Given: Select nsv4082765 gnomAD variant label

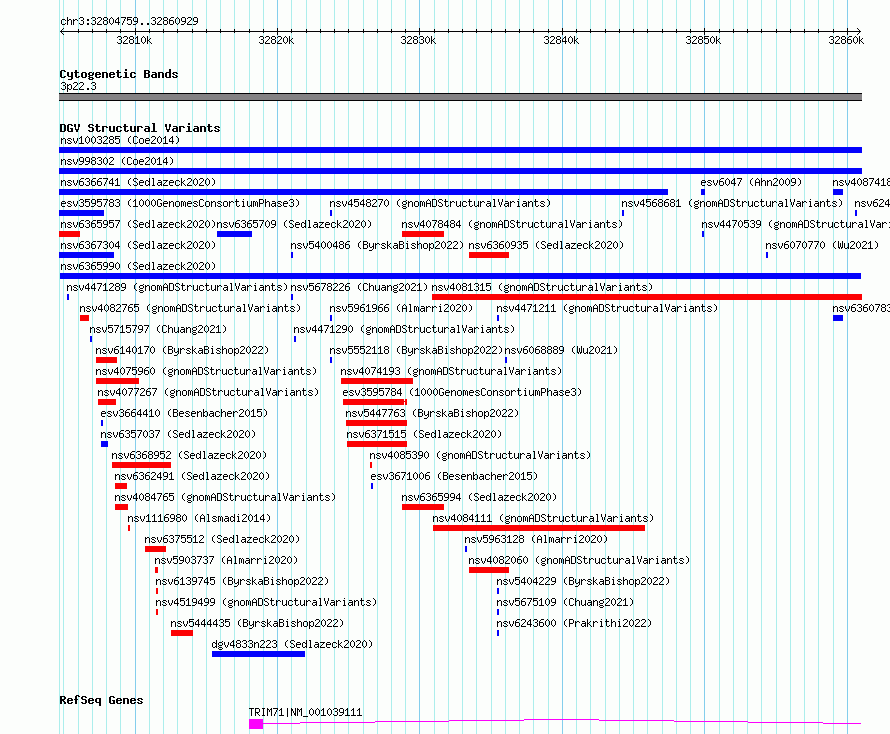Looking at the screenshot, I should (x=190, y=308).
